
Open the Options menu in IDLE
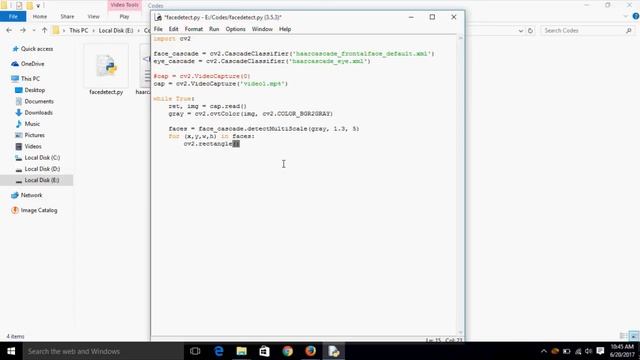[x=236, y=29]
